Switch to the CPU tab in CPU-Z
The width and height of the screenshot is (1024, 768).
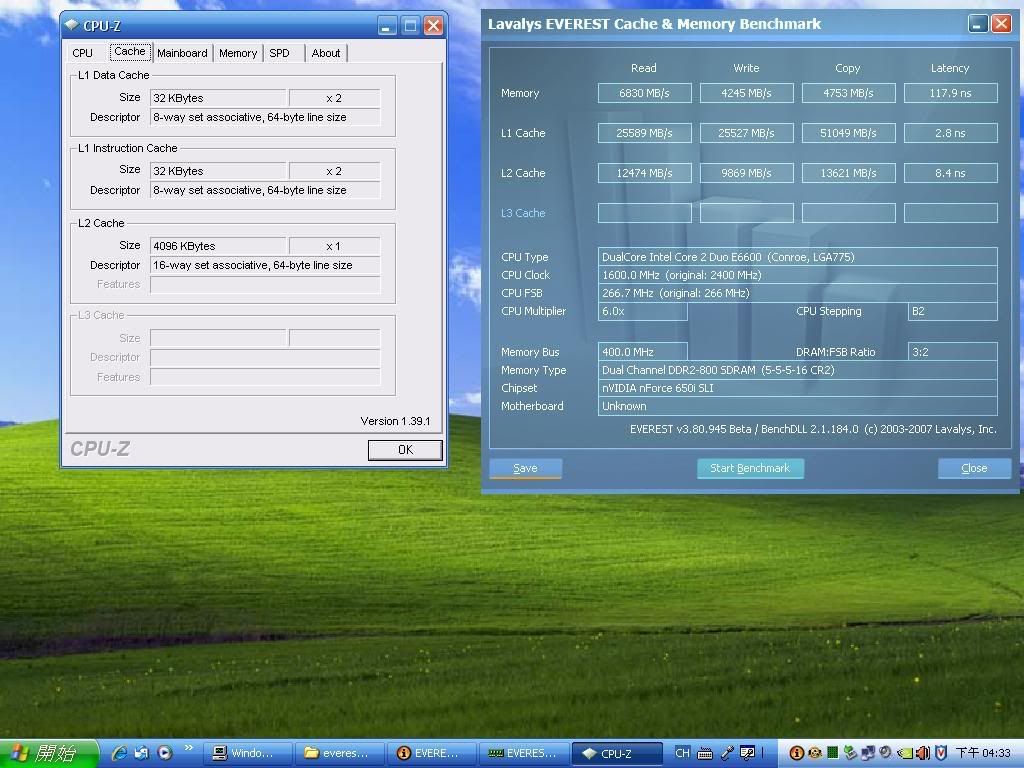pyautogui.click(x=83, y=53)
